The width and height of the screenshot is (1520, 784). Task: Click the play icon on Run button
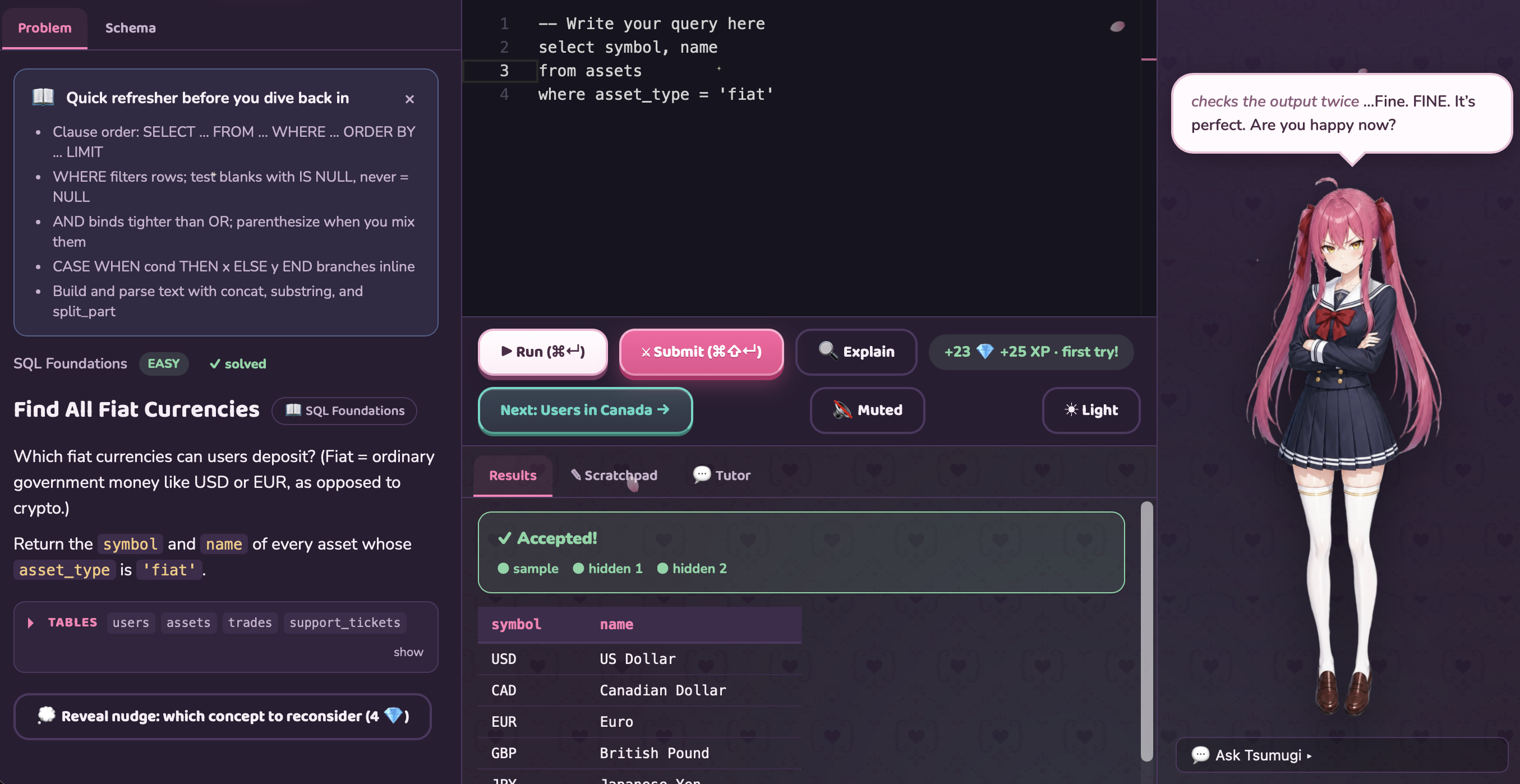(506, 351)
